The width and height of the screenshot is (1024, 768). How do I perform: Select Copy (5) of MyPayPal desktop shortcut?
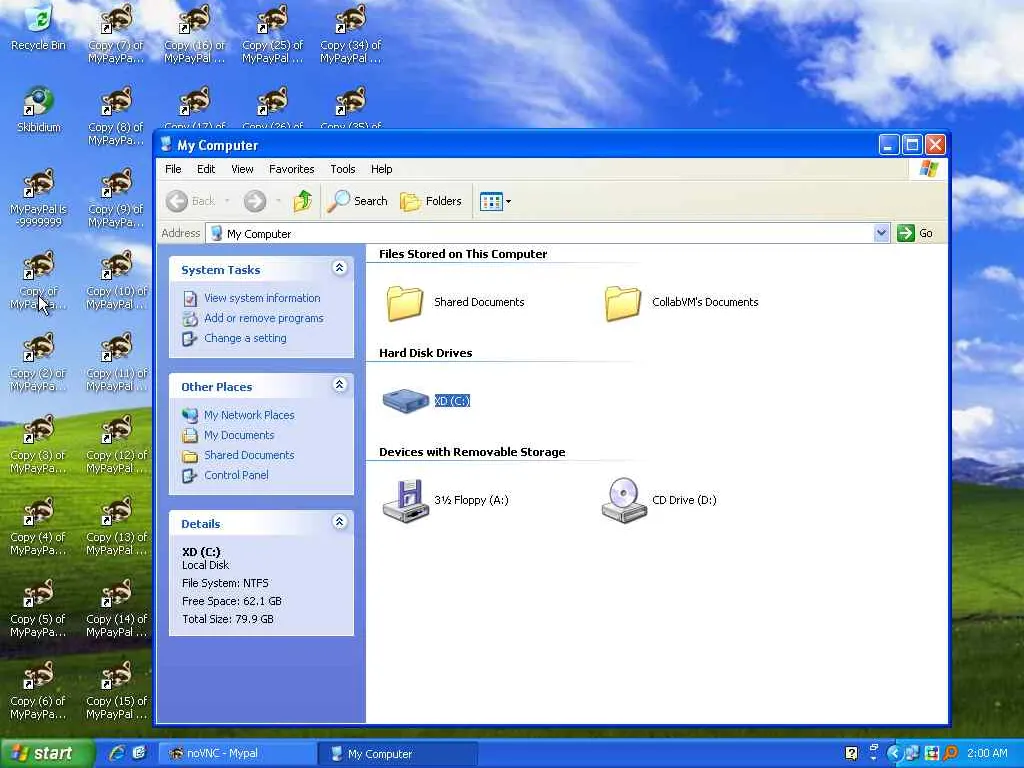pyautogui.click(x=39, y=608)
